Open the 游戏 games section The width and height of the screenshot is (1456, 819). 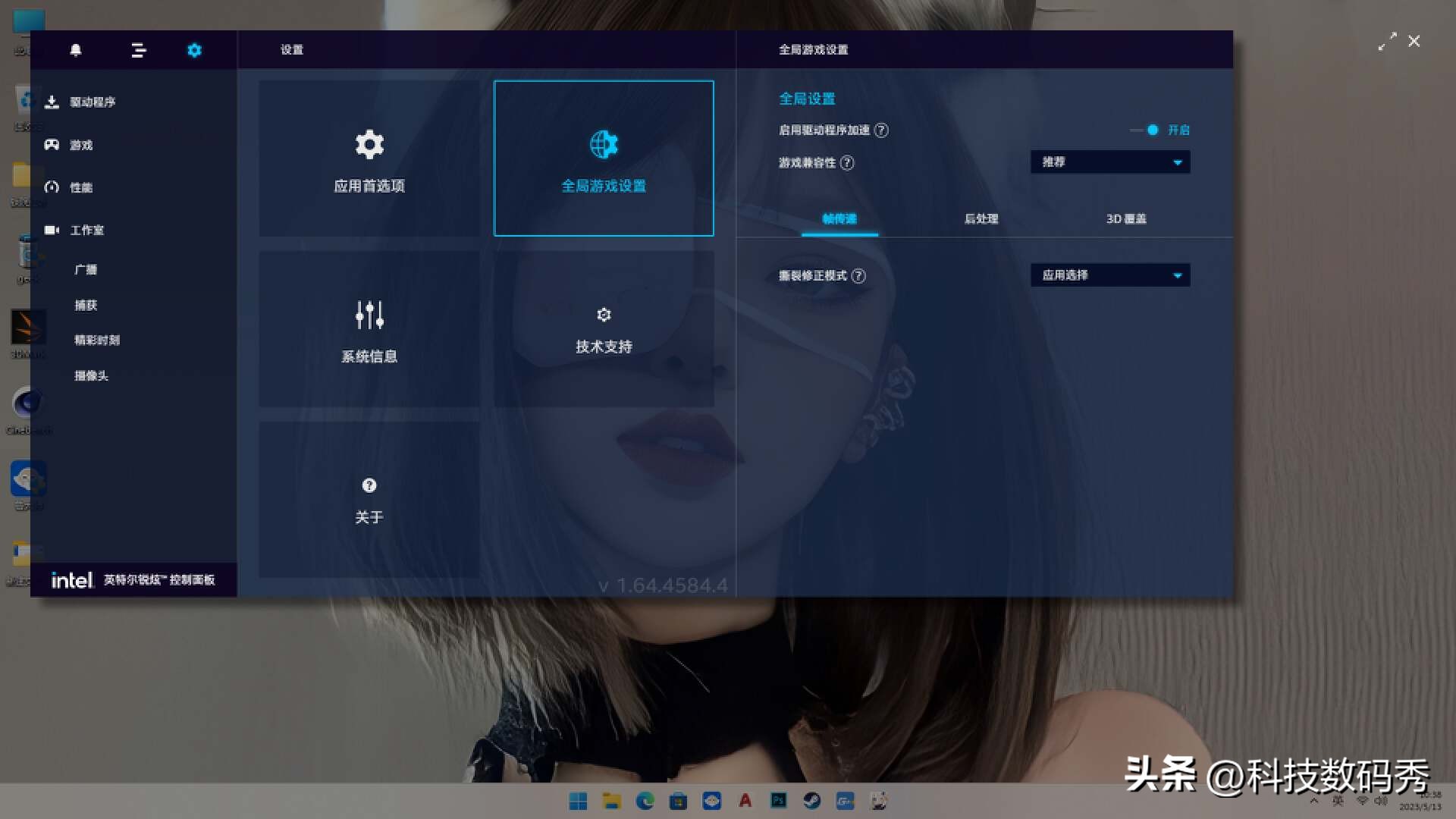(x=80, y=145)
